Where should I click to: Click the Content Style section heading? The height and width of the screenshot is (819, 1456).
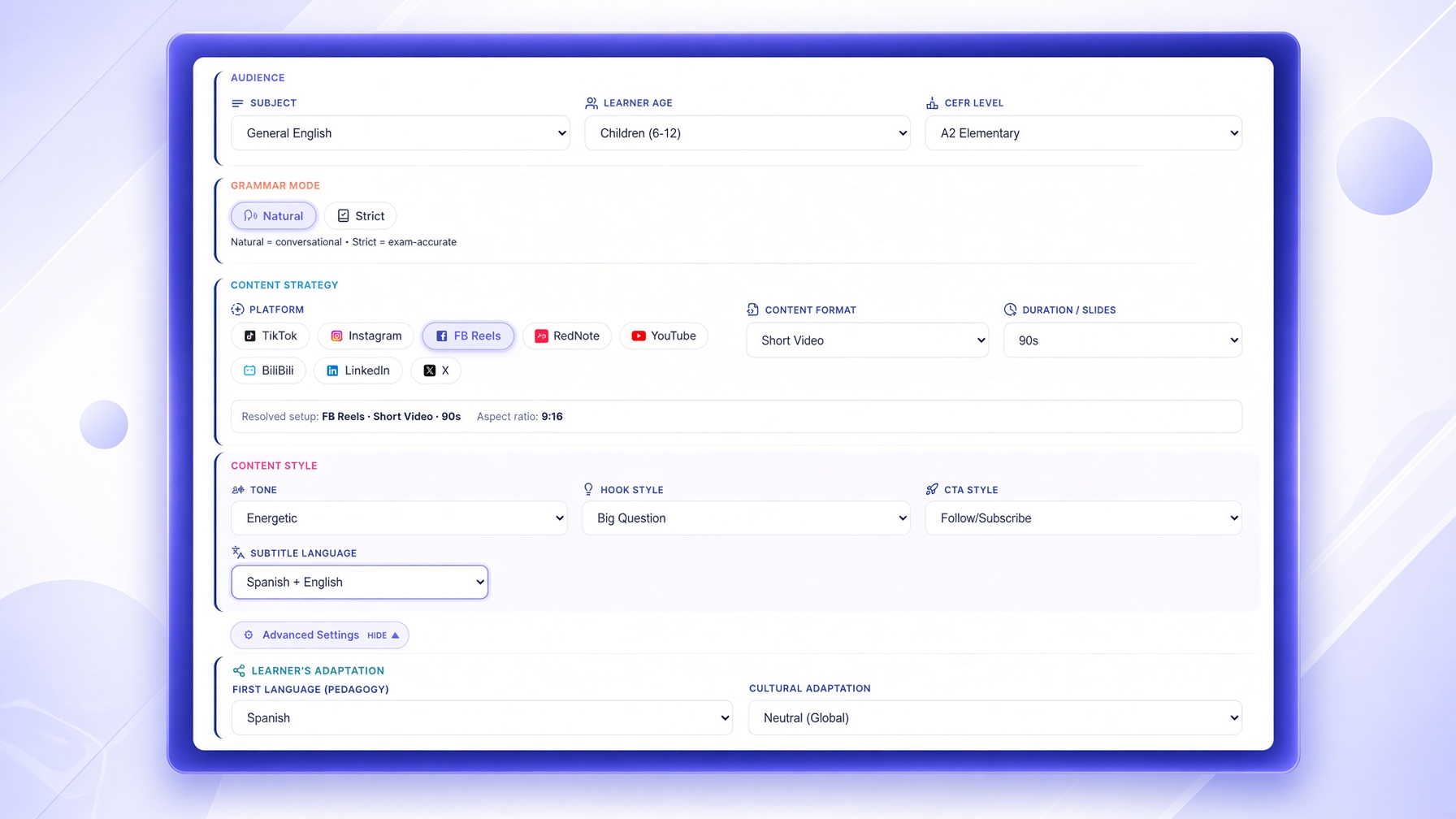point(274,466)
